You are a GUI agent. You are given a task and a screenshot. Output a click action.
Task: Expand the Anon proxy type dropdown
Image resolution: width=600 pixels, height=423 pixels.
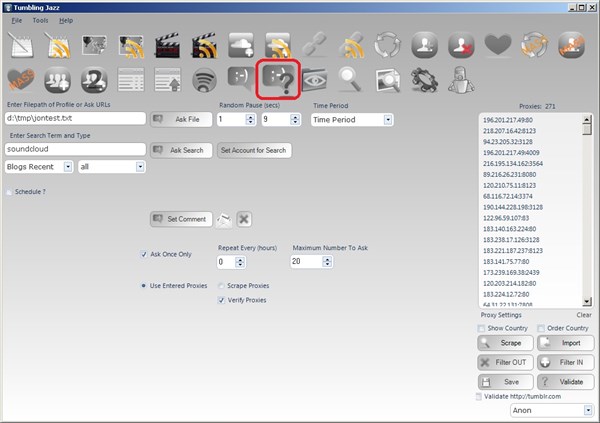tap(588, 410)
